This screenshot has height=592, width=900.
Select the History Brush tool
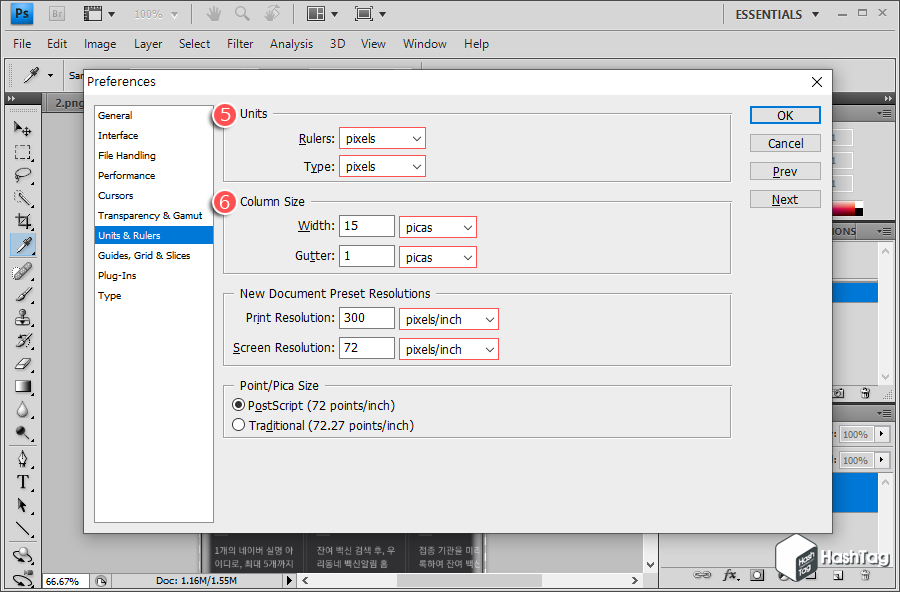coord(22,341)
